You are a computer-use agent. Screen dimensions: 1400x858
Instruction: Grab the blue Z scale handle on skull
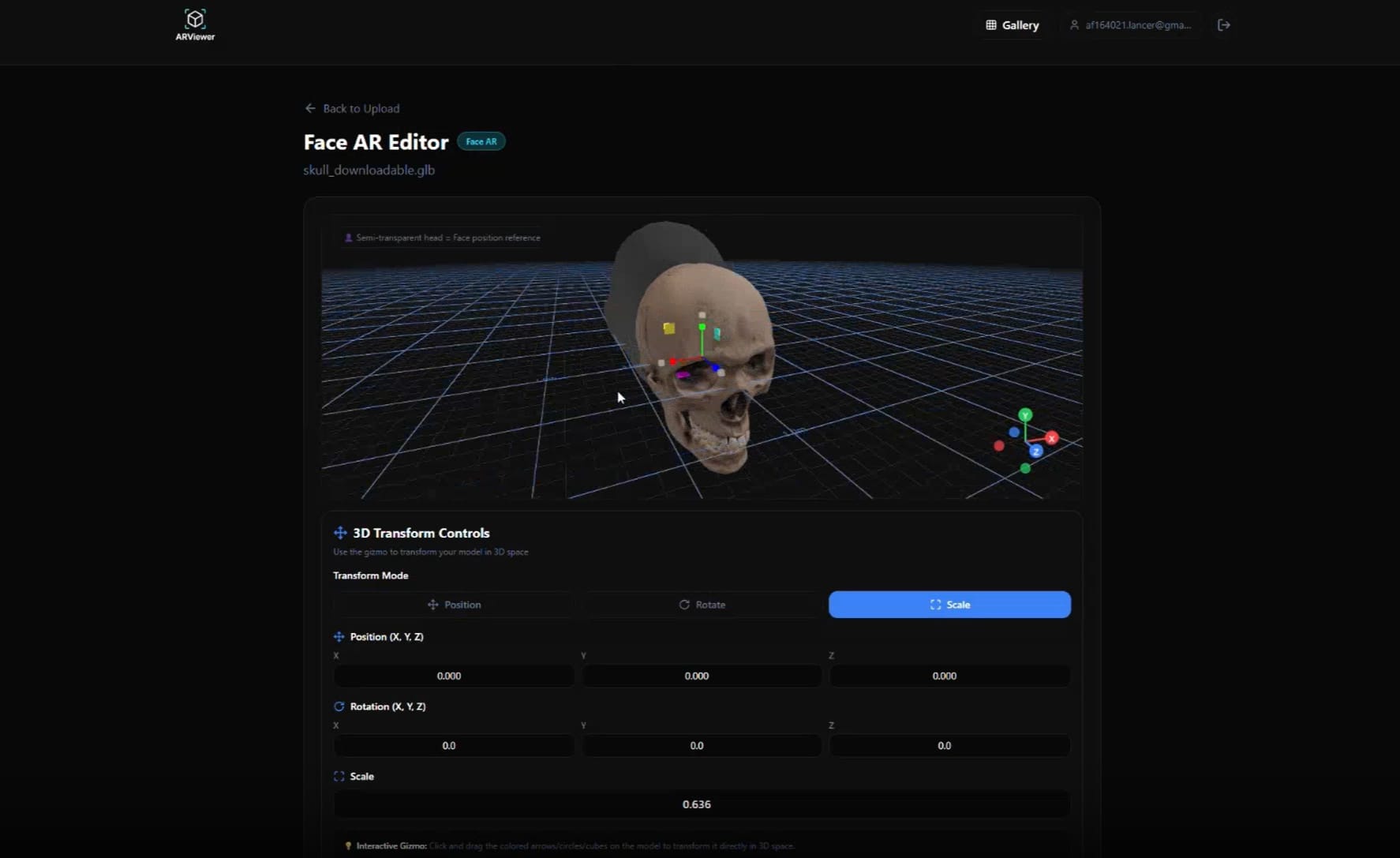716,368
